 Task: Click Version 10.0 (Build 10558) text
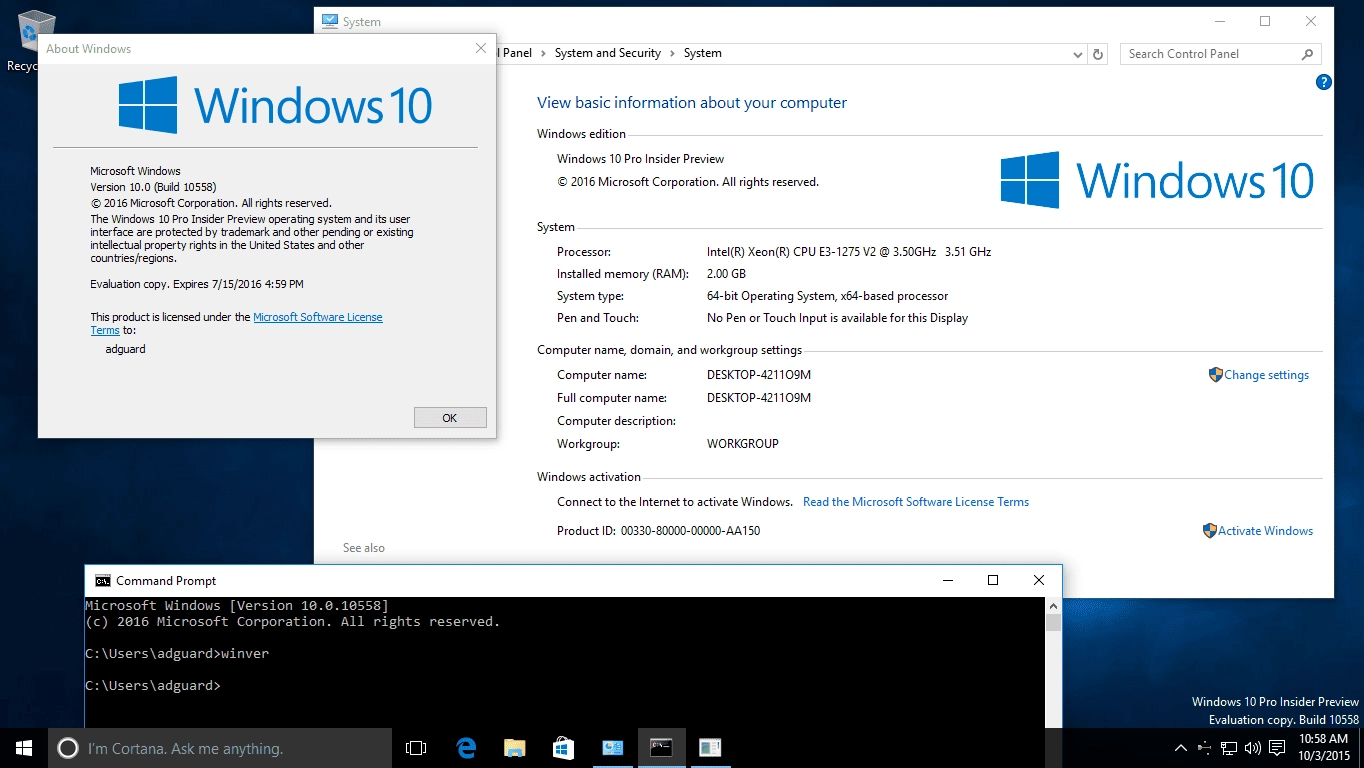pos(153,187)
